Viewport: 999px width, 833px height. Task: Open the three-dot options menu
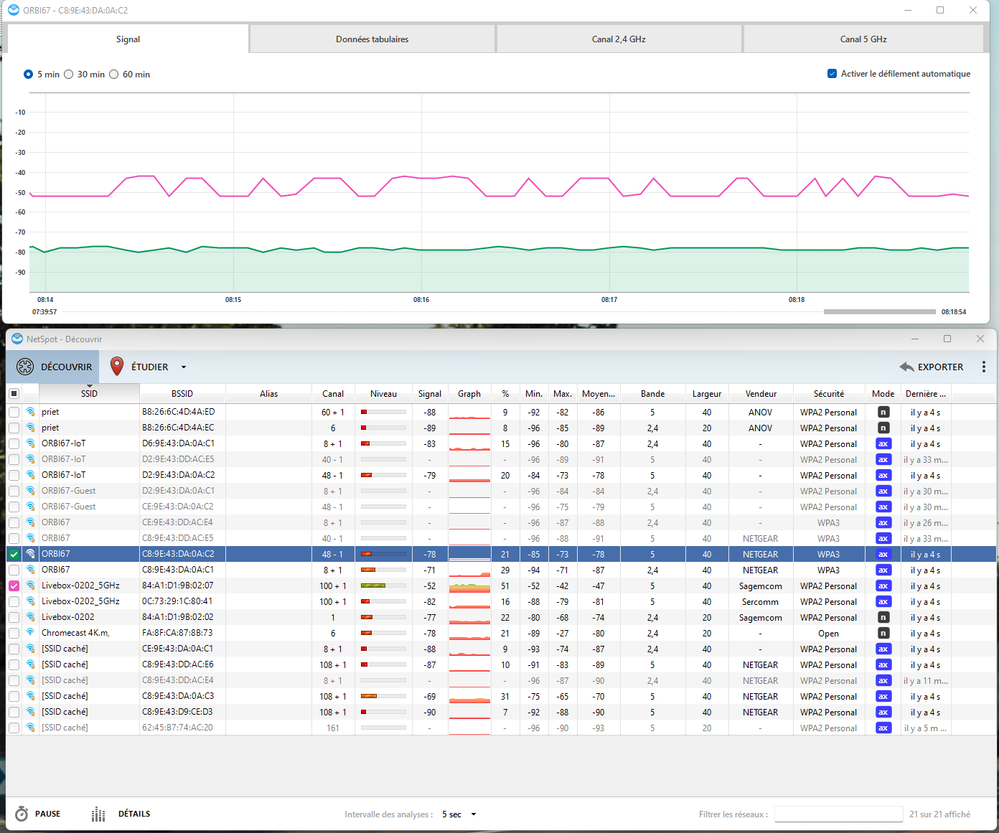click(983, 367)
